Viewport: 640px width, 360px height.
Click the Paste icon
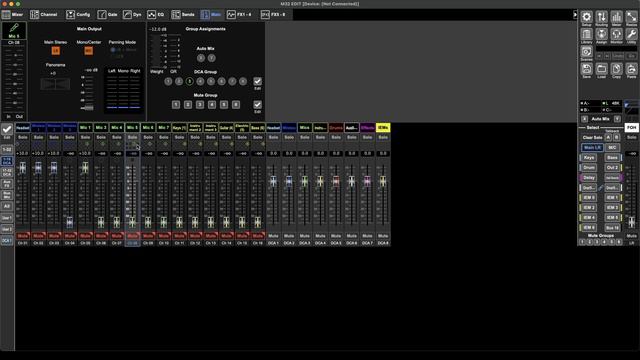point(631,69)
